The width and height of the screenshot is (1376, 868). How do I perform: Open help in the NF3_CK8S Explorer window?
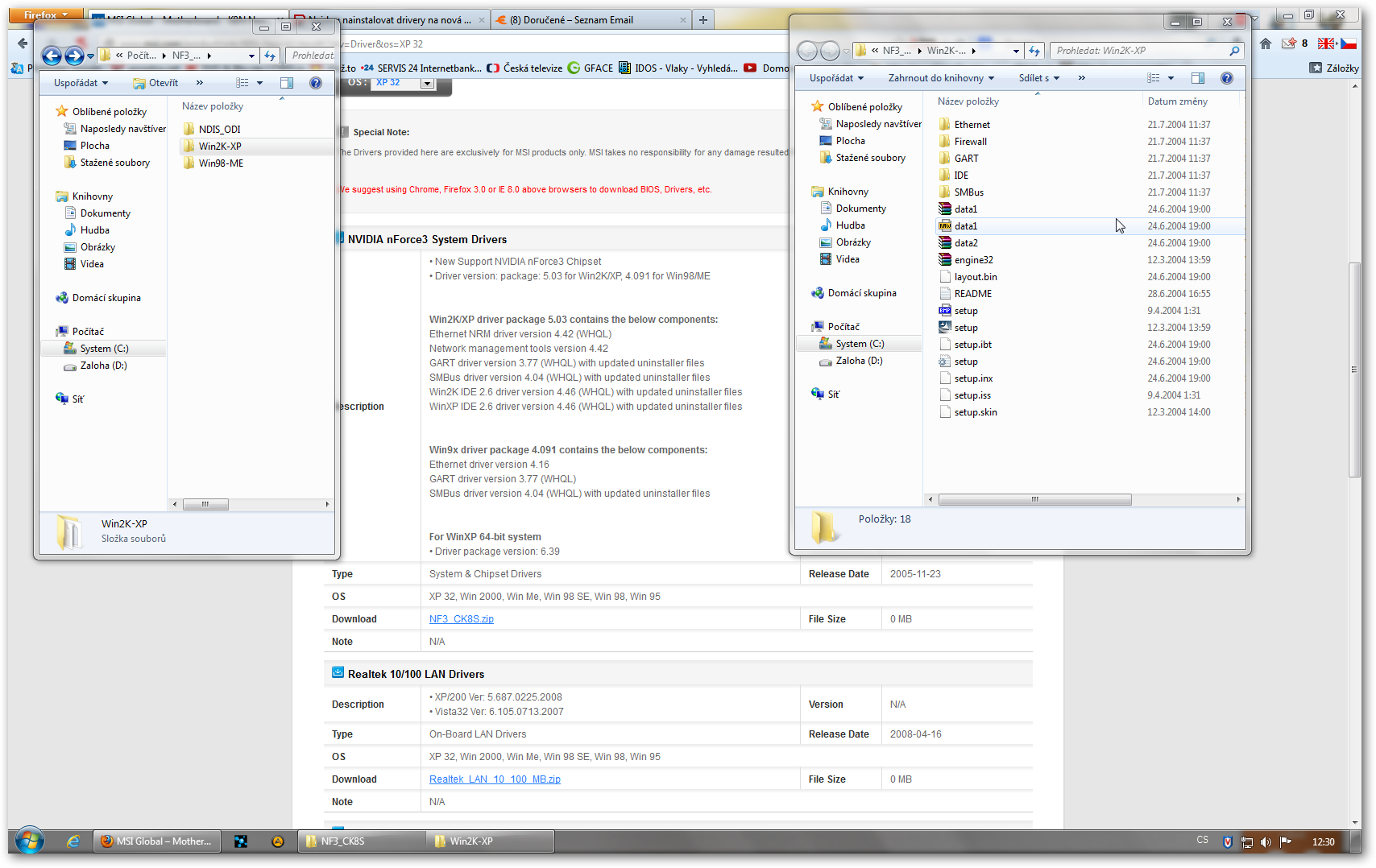click(x=316, y=83)
